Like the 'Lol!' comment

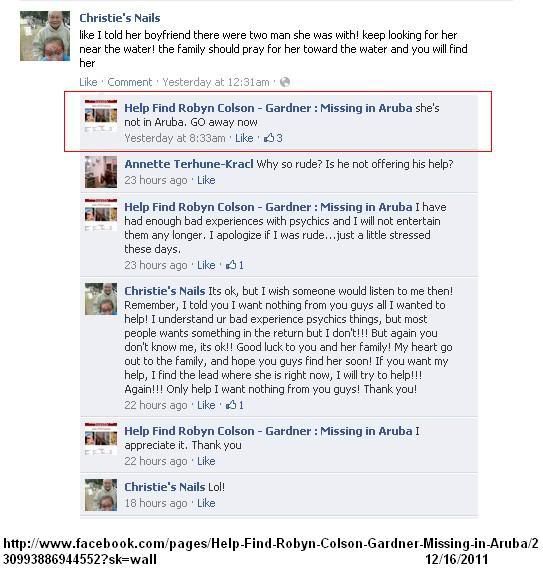coord(206,503)
